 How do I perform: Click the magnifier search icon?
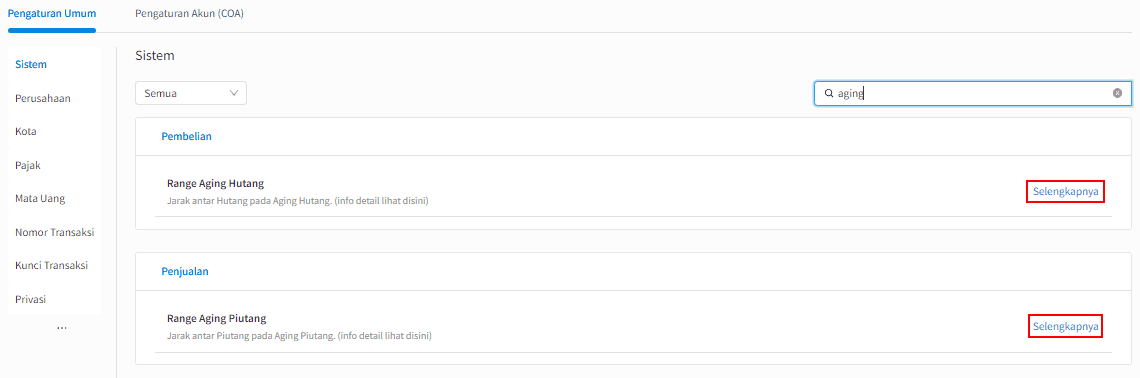coord(828,93)
